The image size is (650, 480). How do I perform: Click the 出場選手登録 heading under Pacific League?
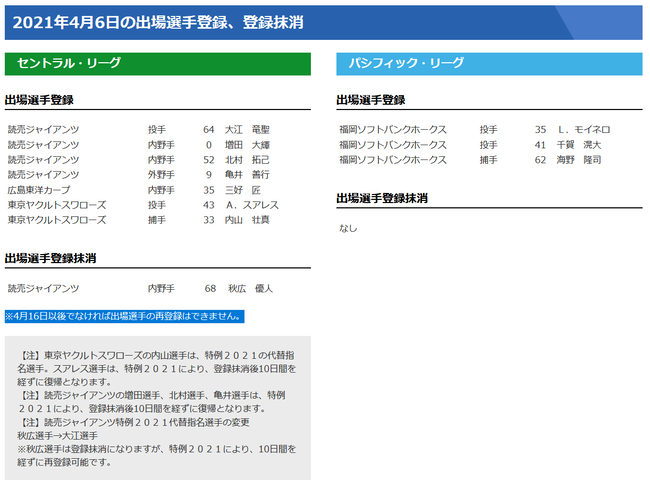371,100
